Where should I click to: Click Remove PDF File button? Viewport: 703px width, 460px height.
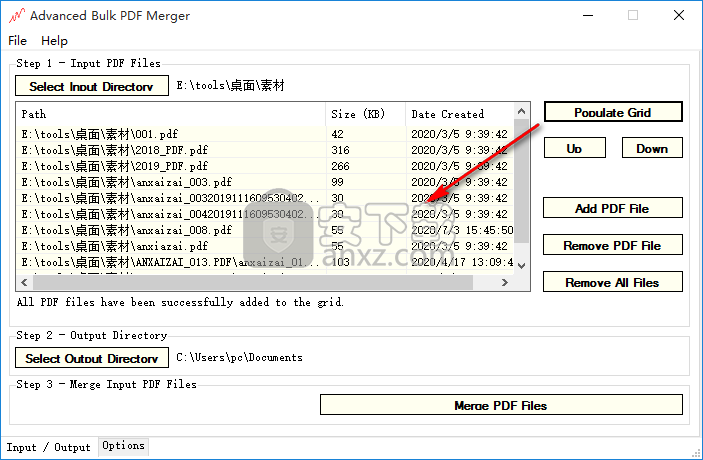[613, 245]
